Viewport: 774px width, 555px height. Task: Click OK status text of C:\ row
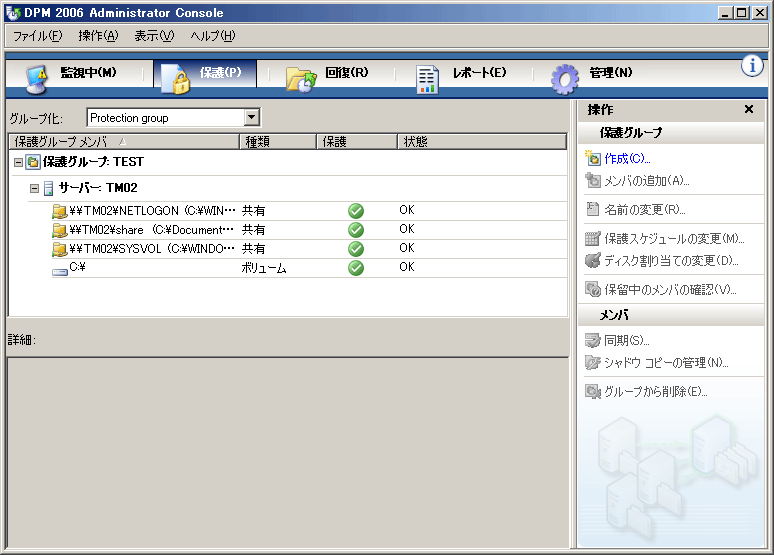coord(407,267)
